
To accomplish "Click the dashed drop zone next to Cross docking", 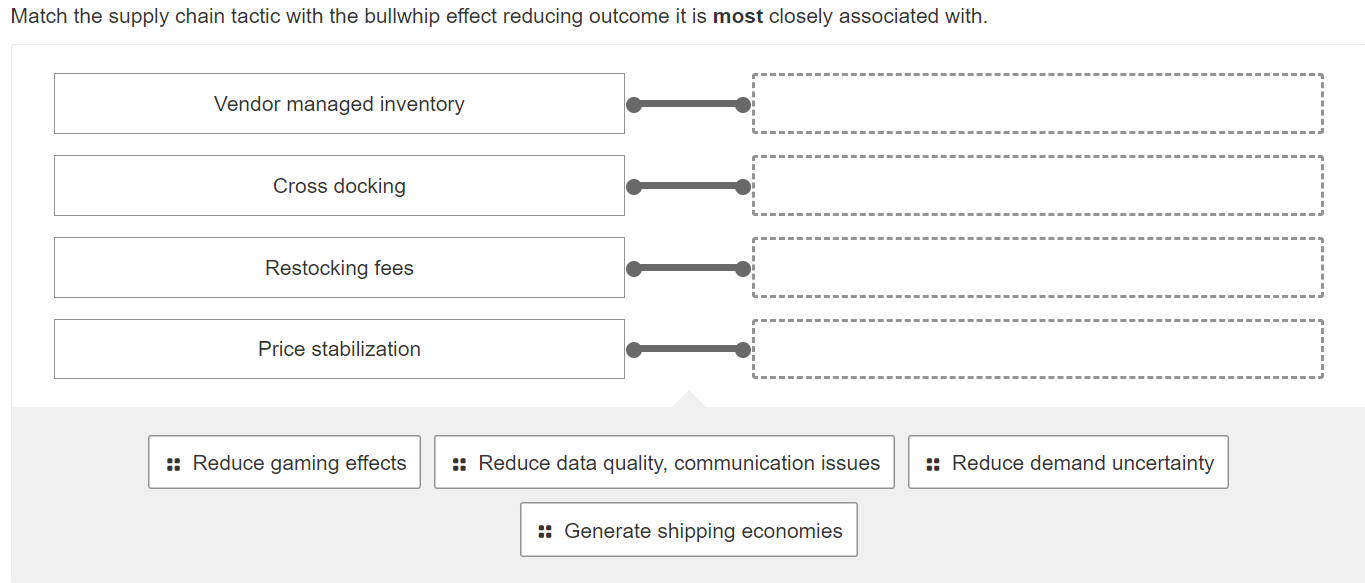I will point(1036,185).
